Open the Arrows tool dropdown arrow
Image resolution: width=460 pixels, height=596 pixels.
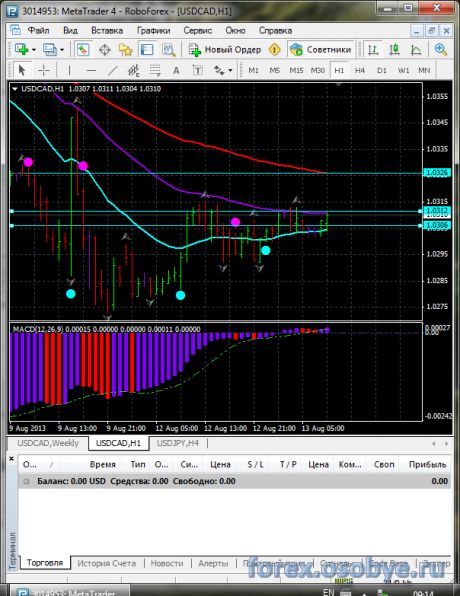230,71
